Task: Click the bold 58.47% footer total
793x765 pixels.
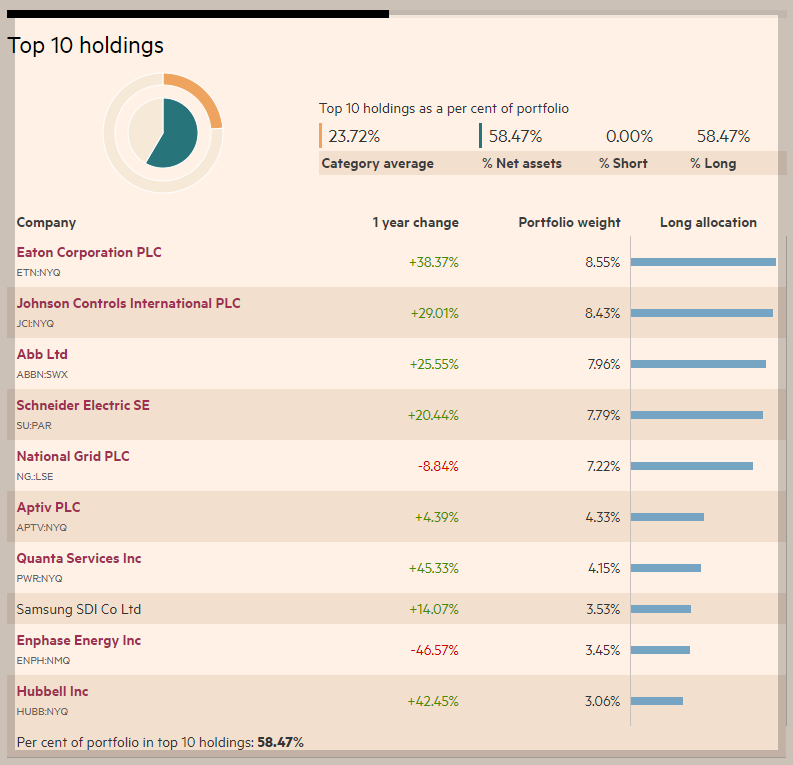Action: pyautogui.click(x=280, y=742)
